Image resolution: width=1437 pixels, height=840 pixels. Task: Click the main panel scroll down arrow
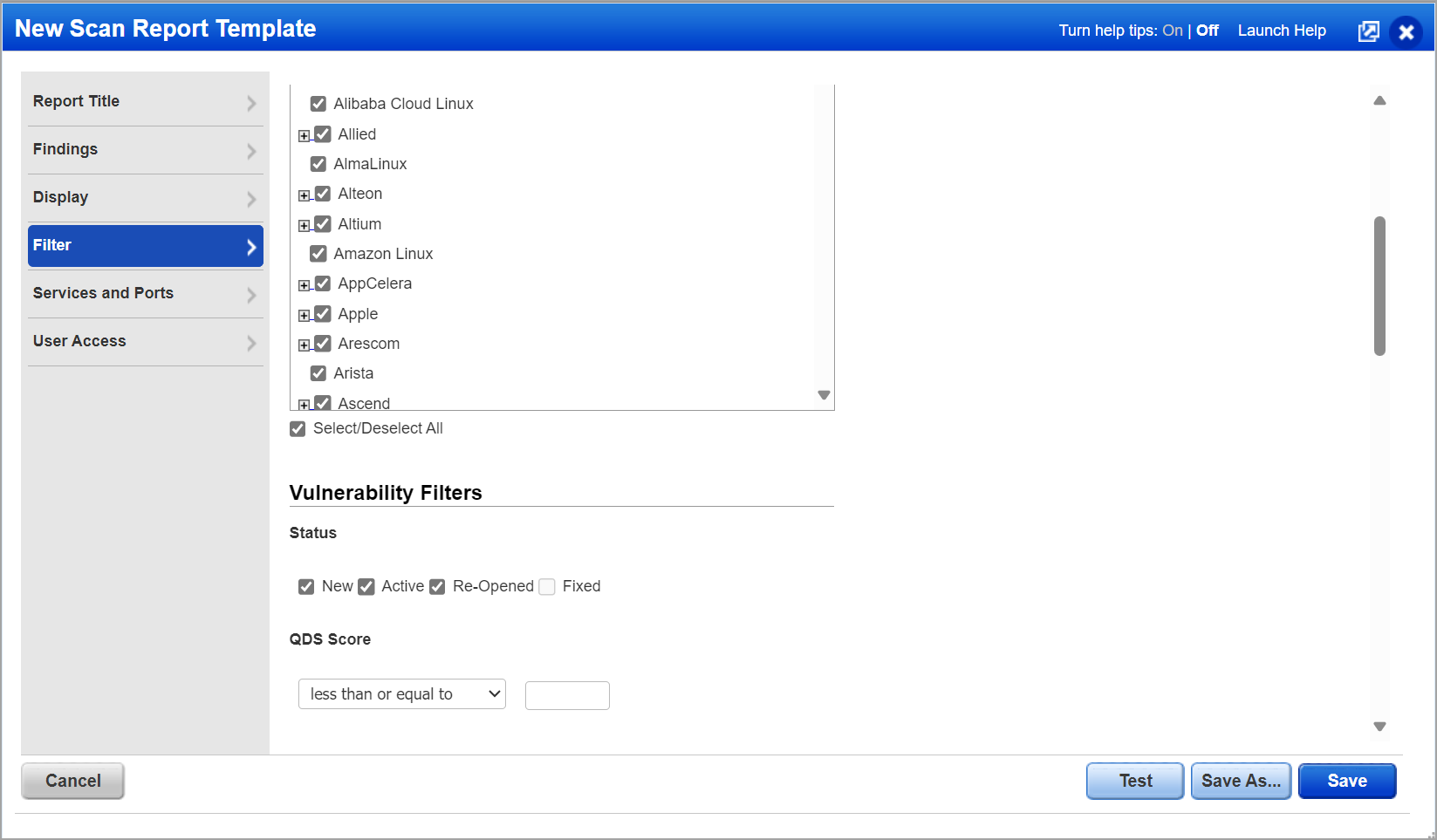pos(1379,726)
